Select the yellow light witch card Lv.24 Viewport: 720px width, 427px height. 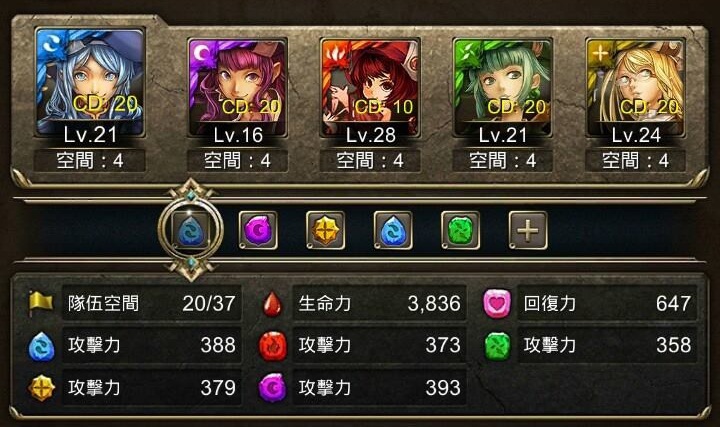636,88
